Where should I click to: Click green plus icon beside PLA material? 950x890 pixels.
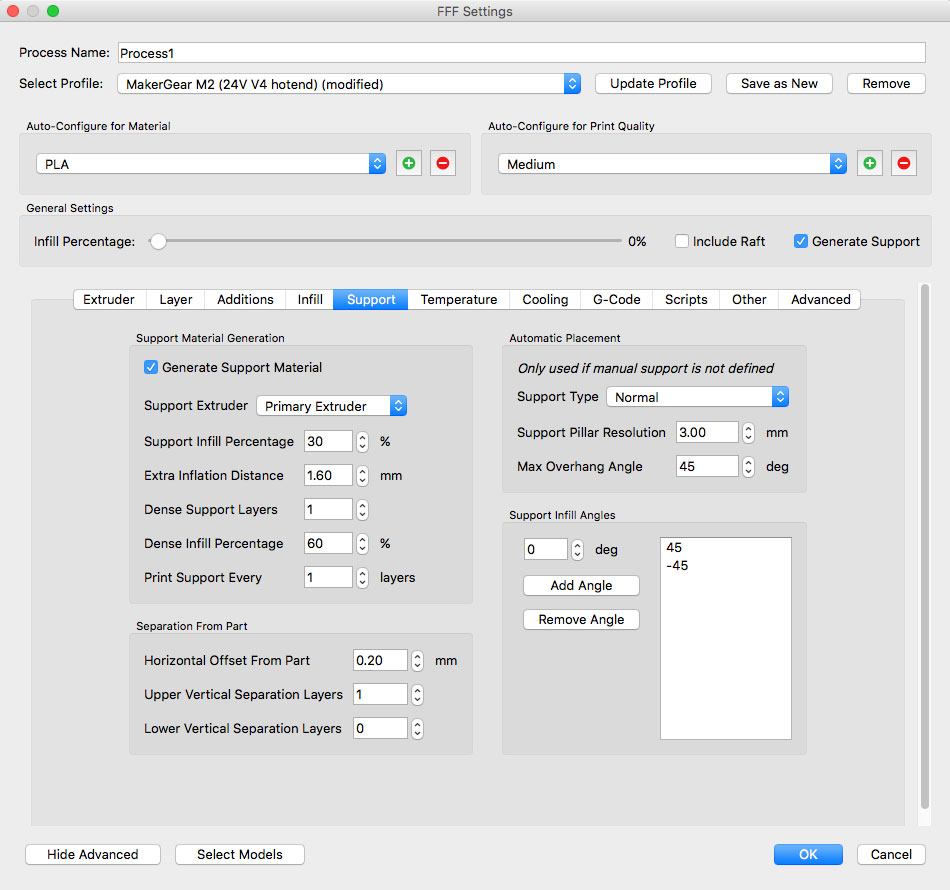(408, 164)
